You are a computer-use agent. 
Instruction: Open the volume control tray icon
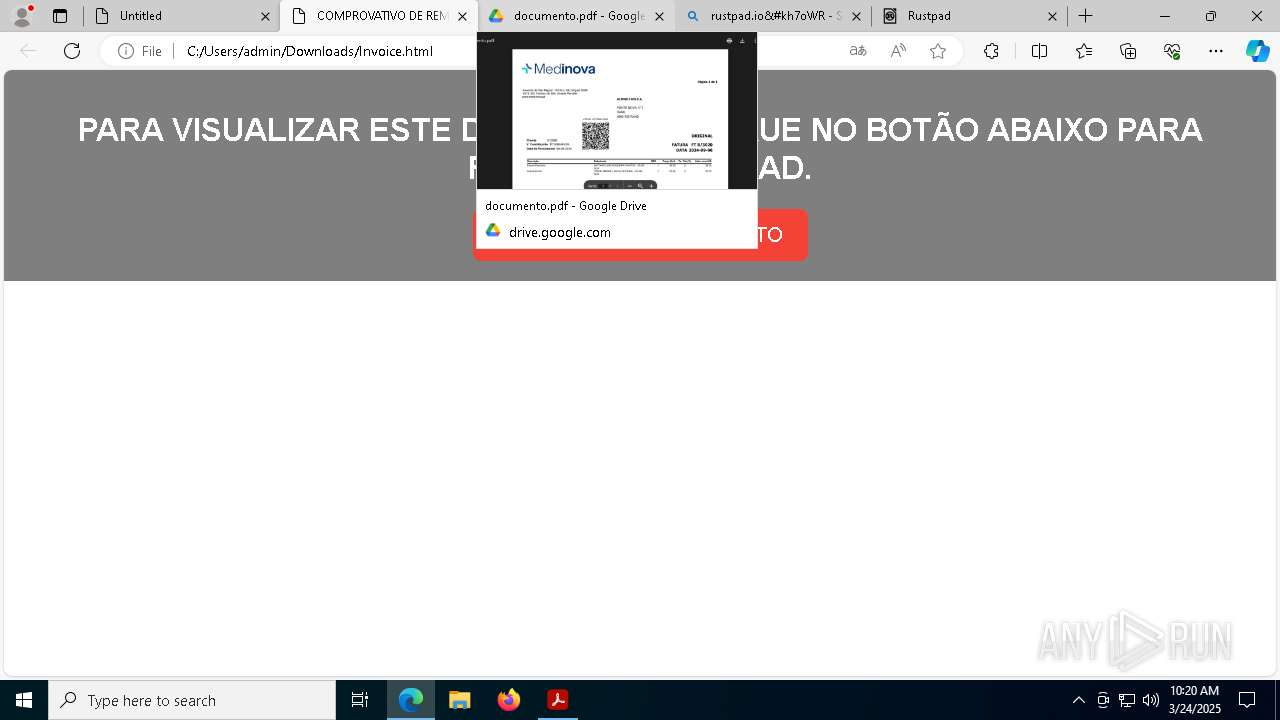[x=1151, y=700]
